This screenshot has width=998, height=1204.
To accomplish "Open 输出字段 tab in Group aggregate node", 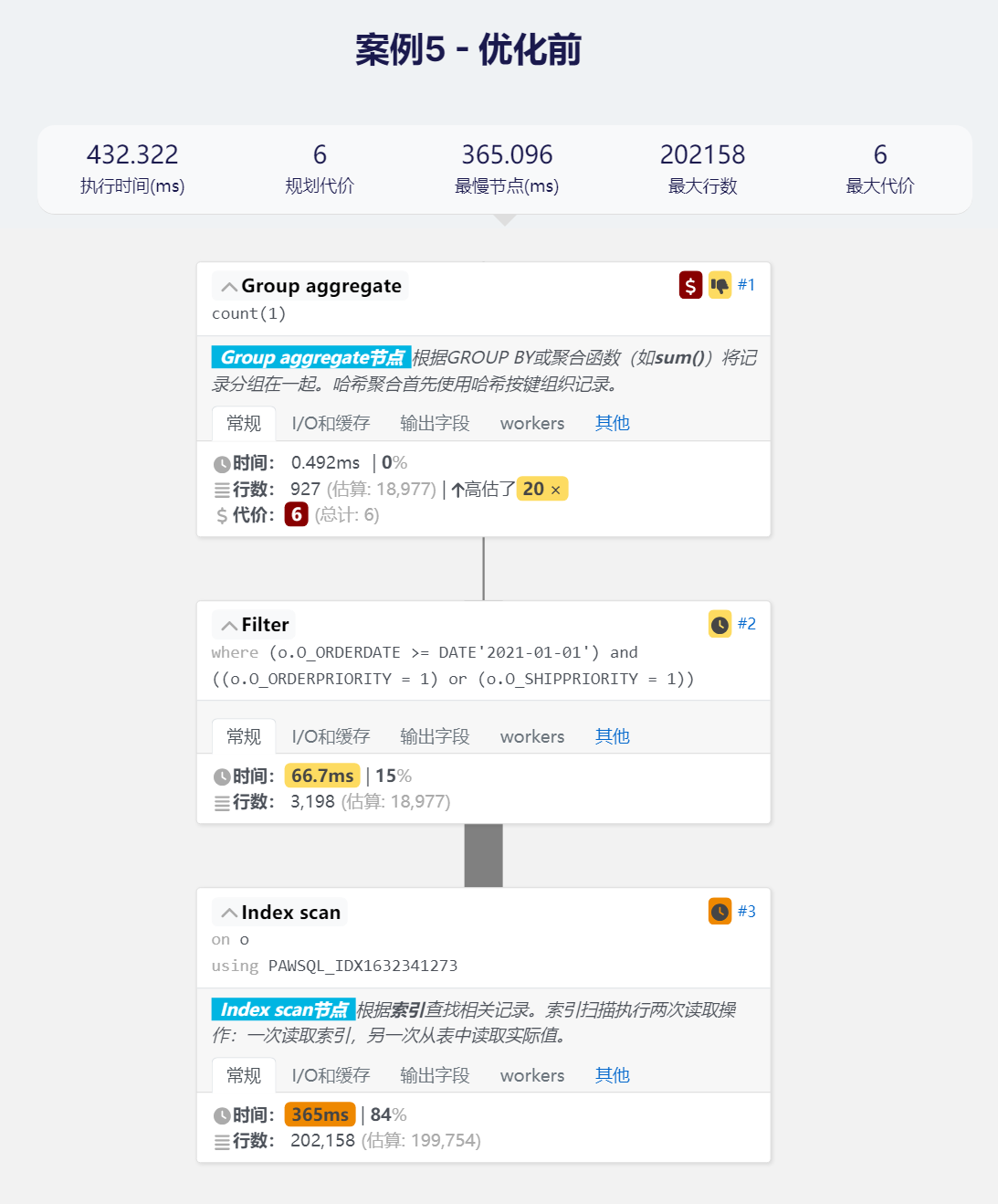I will coord(435,423).
